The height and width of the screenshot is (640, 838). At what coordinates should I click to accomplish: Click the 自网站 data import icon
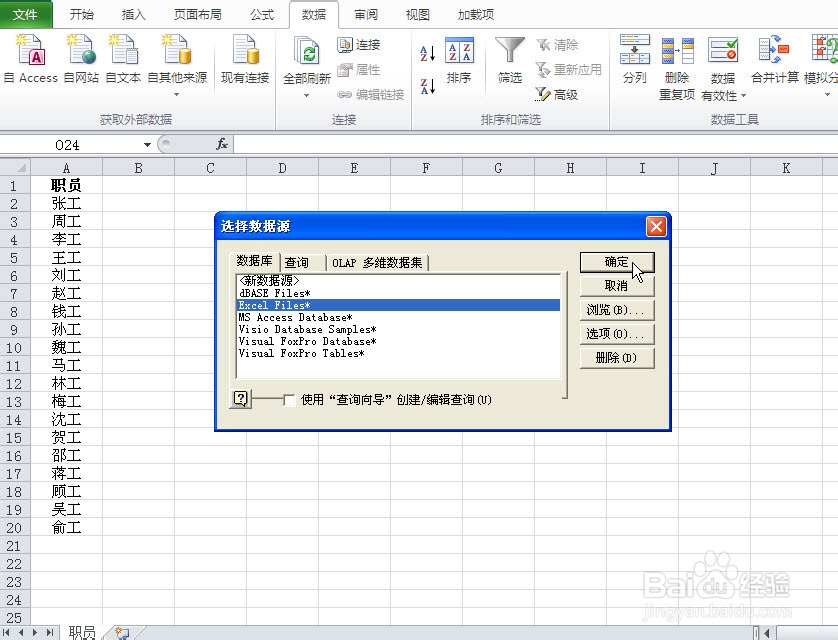click(x=78, y=60)
